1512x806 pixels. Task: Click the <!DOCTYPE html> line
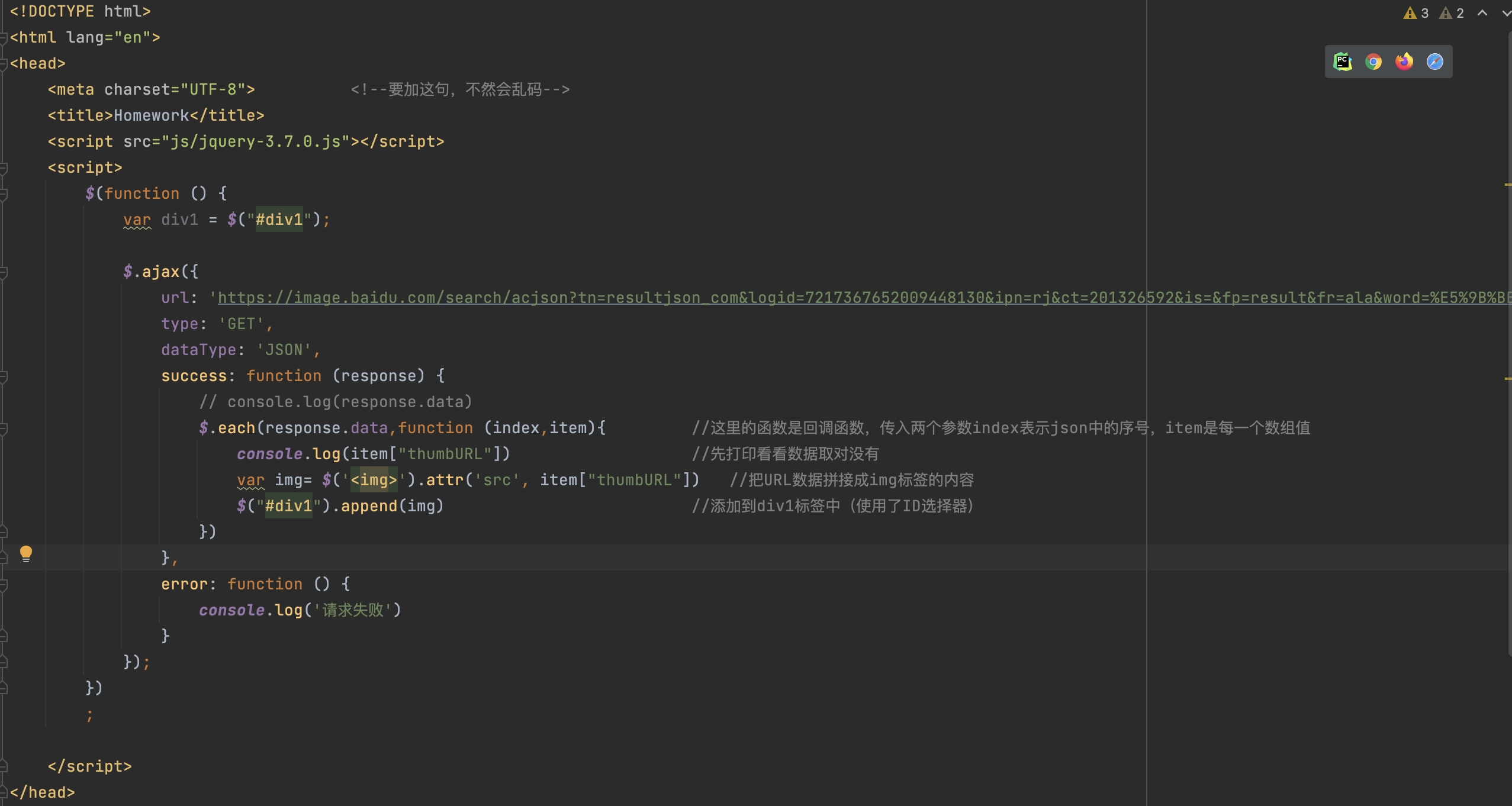pyautogui.click(x=81, y=11)
